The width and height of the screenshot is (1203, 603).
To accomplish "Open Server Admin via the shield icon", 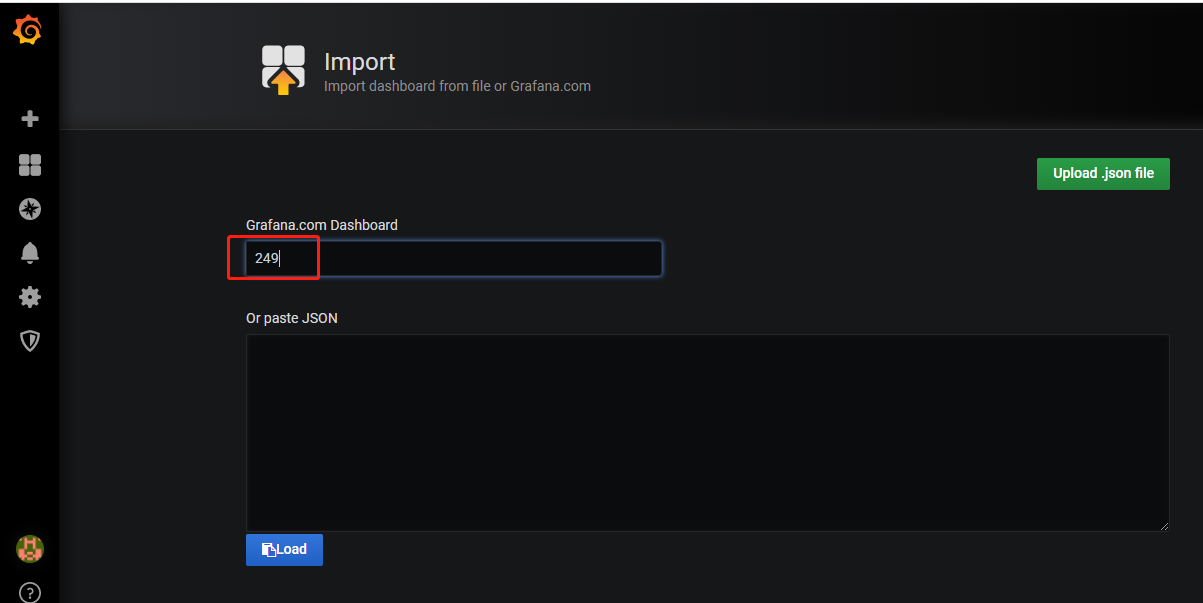I will pyautogui.click(x=29, y=340).
